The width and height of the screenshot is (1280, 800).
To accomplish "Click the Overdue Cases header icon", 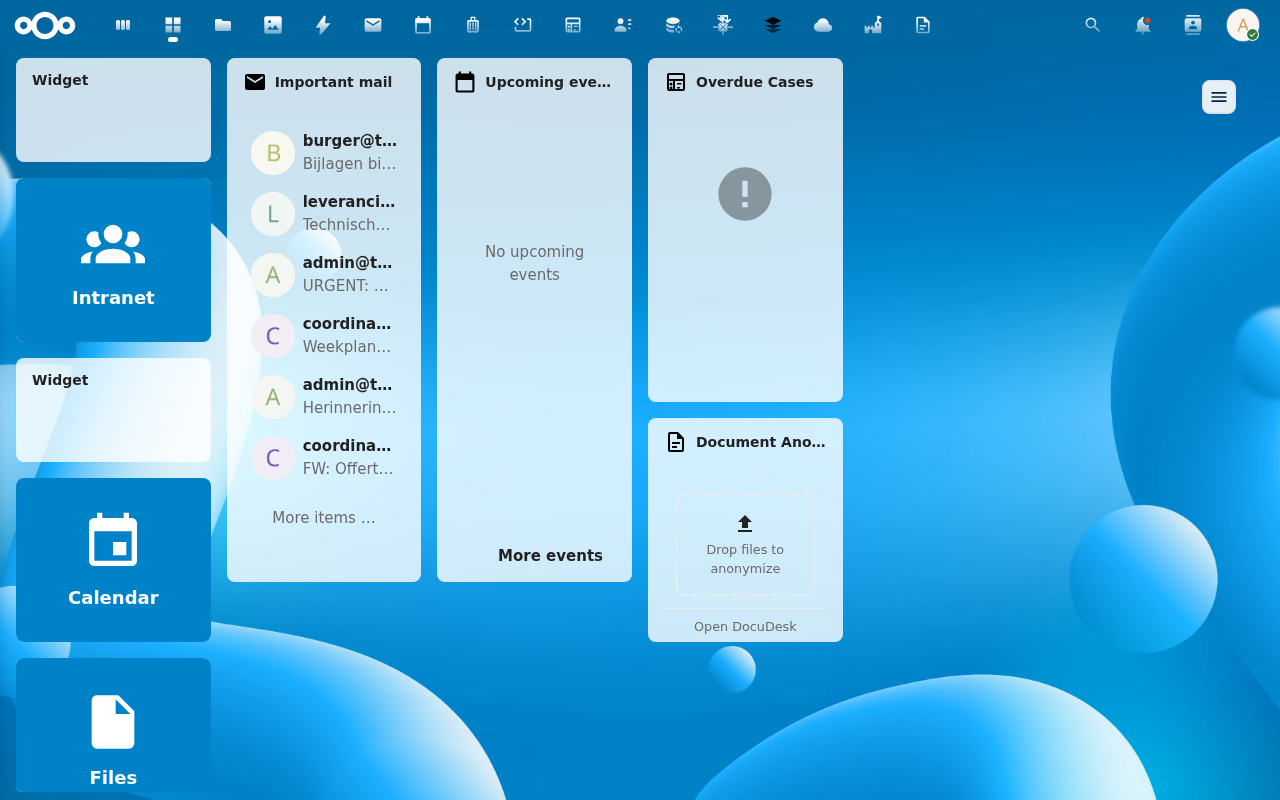I will pos(676,82).
